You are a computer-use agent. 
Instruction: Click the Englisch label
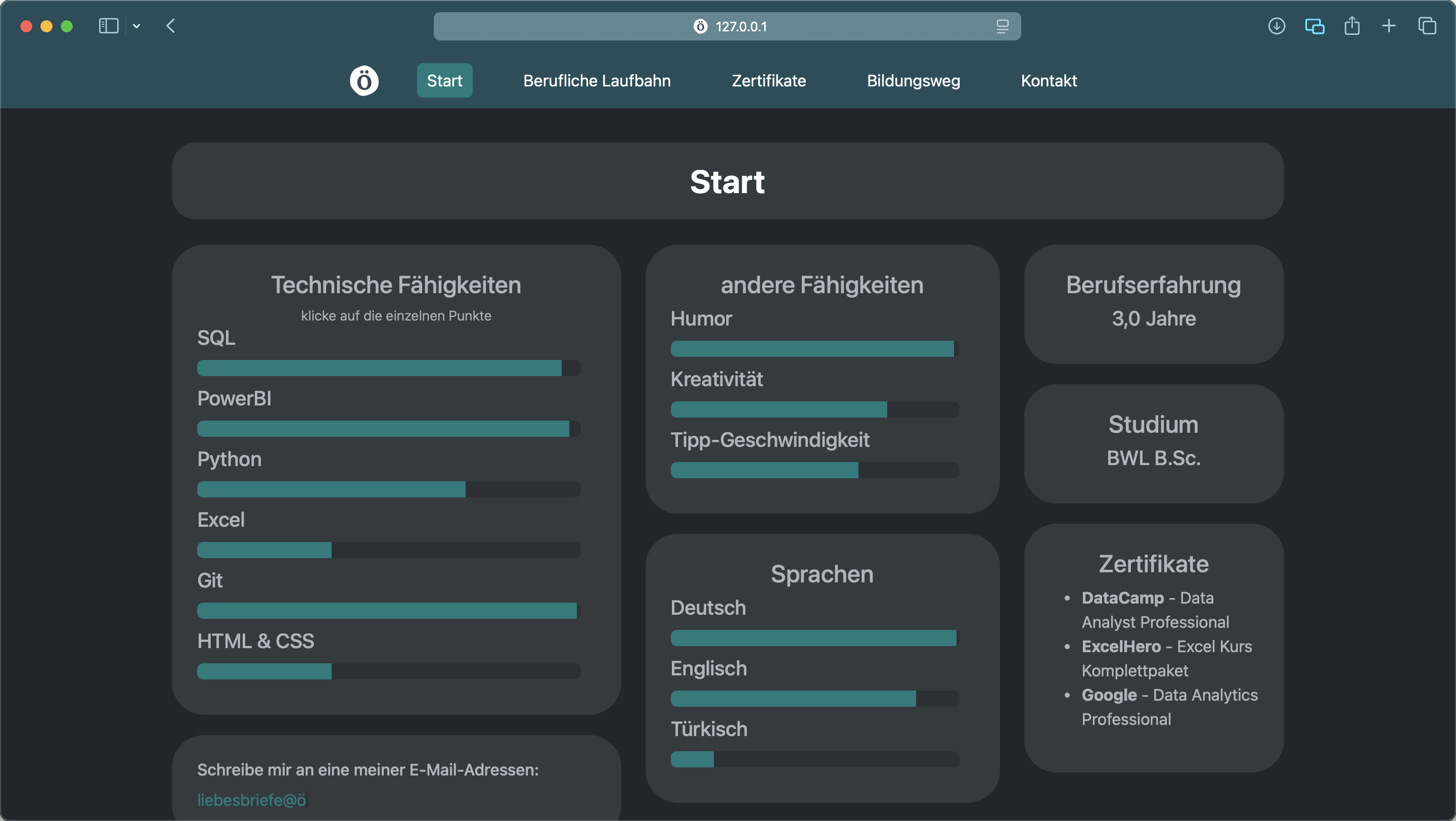(709, 669)
